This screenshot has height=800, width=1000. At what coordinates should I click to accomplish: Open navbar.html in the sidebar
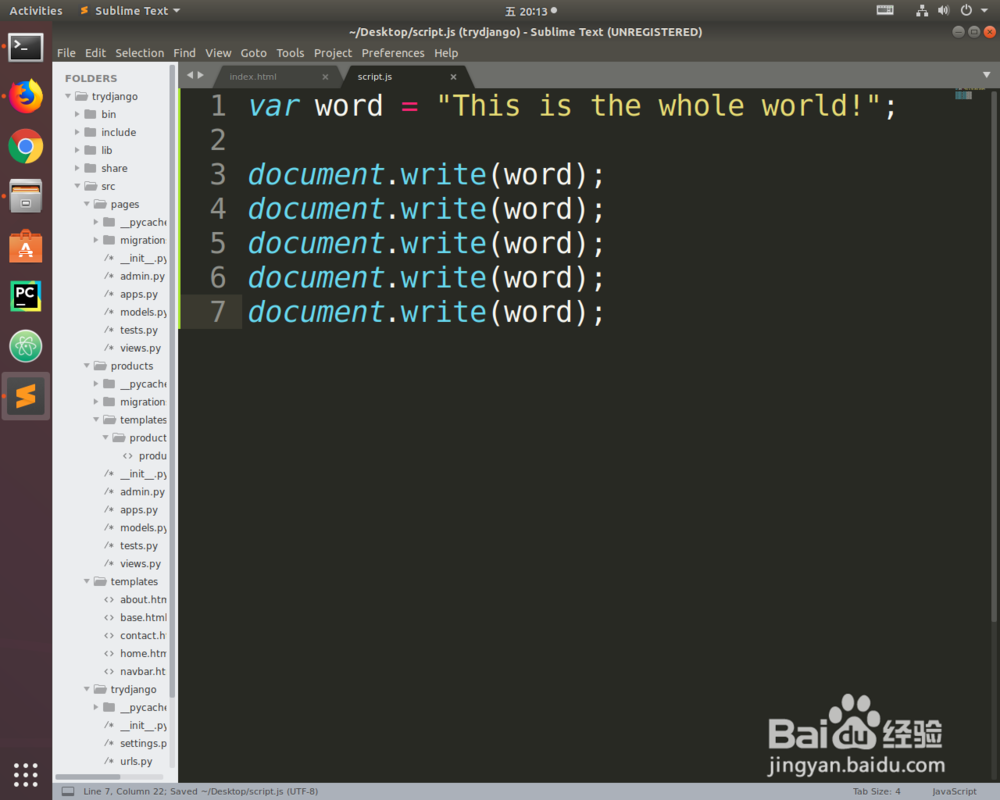click(x=143, y=671)
